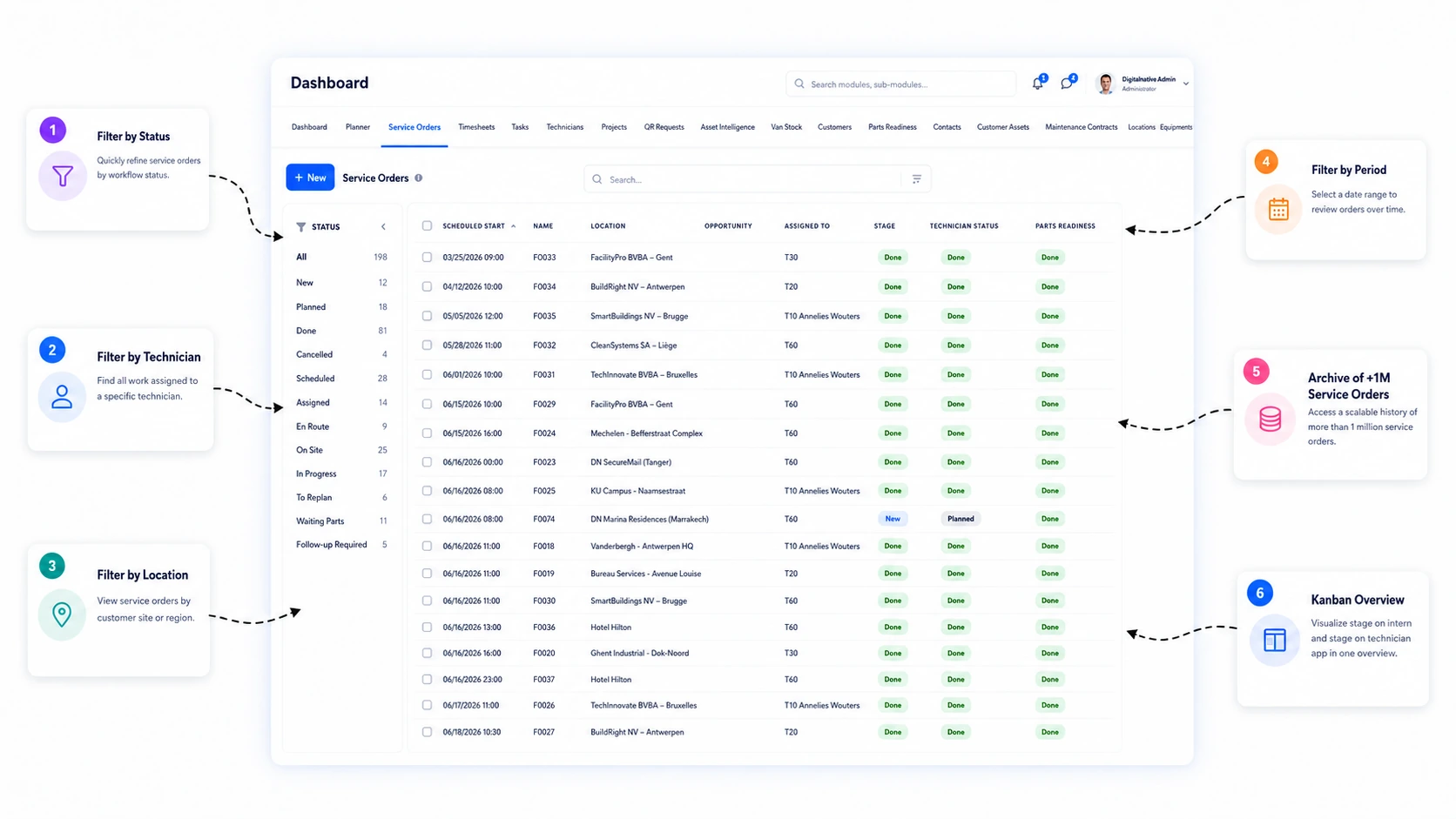Image resolution: width=1456 pixels, height=819 pixels.
Task: Toggle the select-all checkbox in table header
Action: 427,226
